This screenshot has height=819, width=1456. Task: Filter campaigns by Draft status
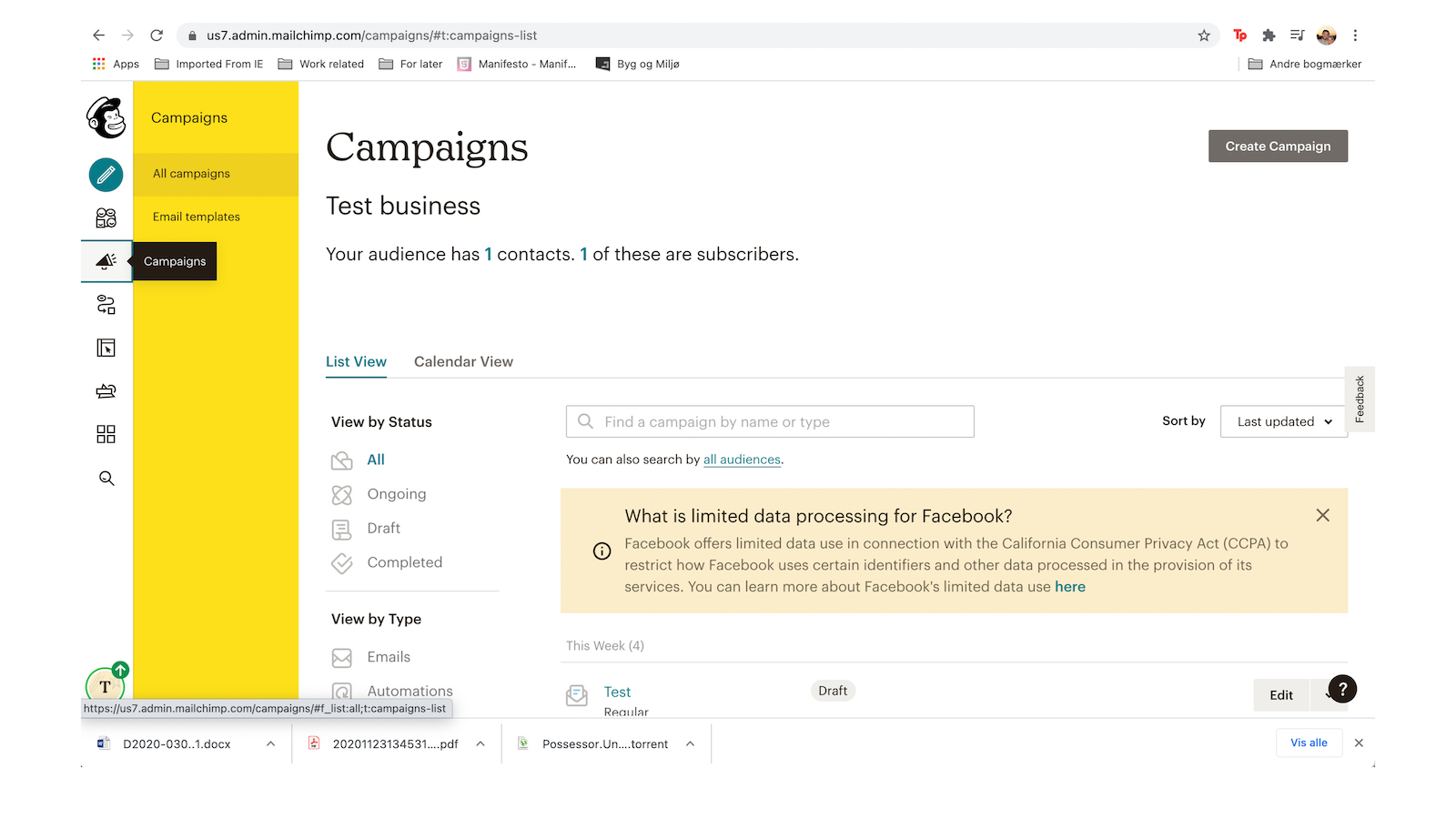(x=383, y=528)
